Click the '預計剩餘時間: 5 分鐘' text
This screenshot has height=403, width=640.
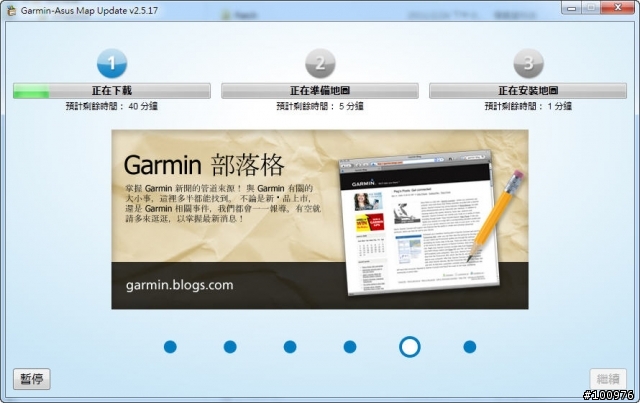click(x=320, y=106)
